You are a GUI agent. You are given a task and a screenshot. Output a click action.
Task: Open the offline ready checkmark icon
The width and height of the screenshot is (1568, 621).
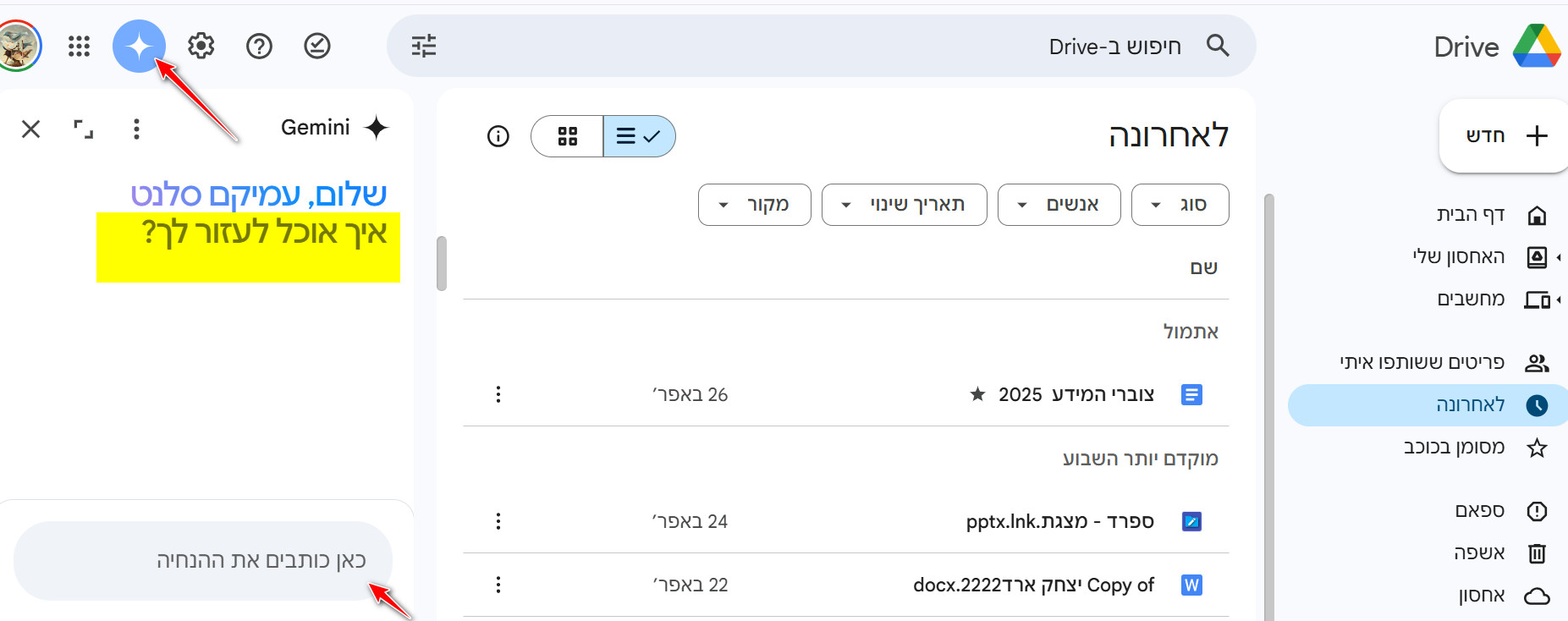pyautogui.click(x=317, y=46)
